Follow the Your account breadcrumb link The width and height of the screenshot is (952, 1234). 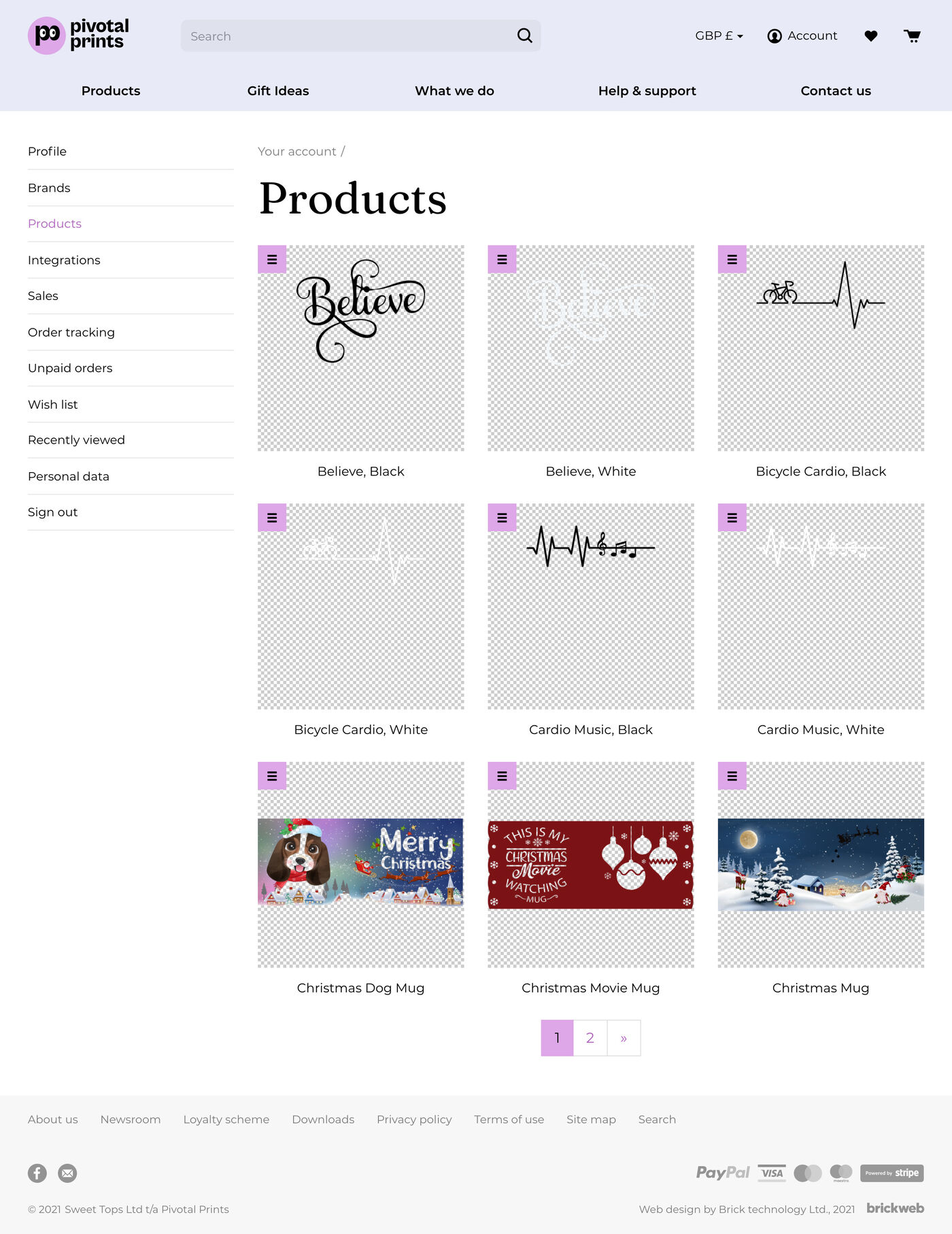[x=296, y=151]
